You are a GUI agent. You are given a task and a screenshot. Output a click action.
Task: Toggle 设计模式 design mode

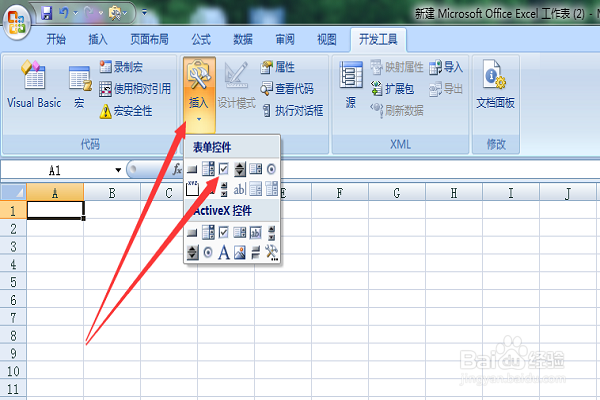(236, 85)
